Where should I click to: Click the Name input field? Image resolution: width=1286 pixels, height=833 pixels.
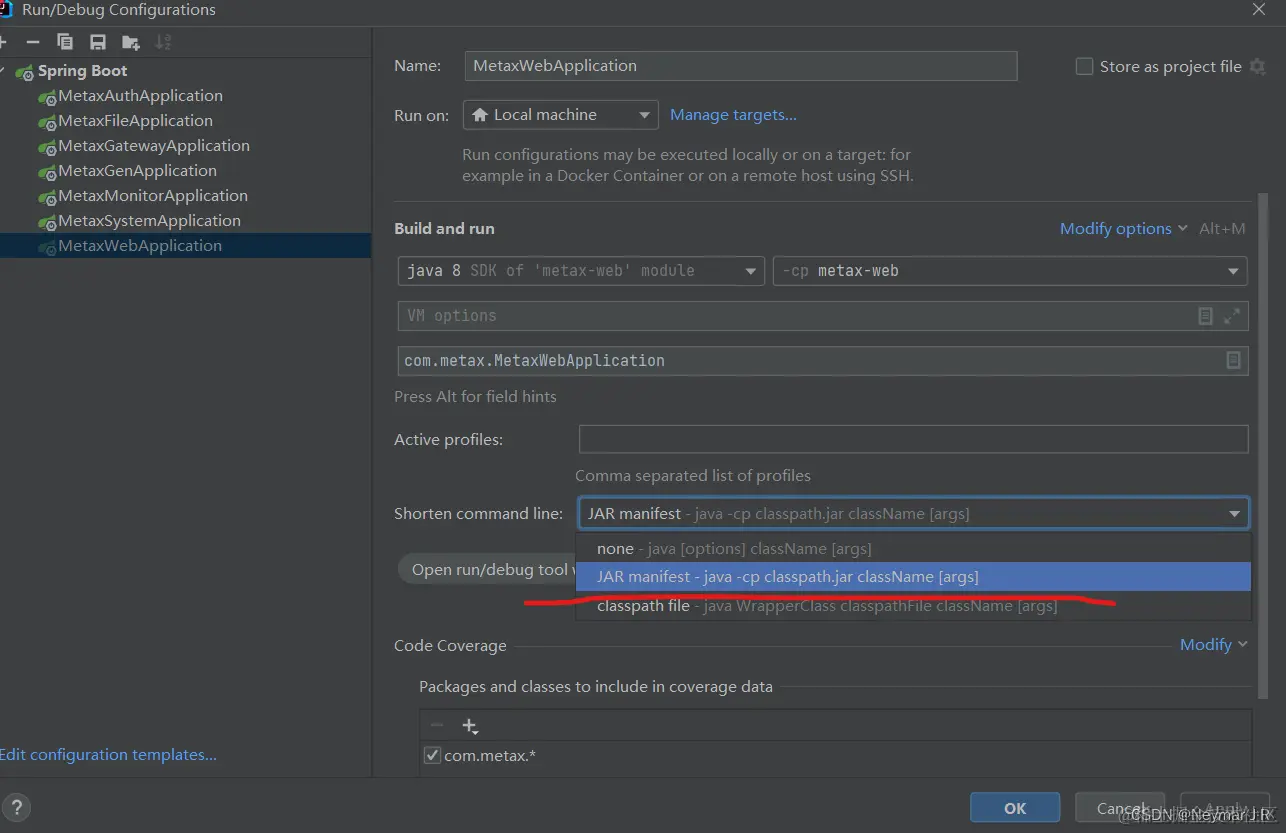click(741, 66)
